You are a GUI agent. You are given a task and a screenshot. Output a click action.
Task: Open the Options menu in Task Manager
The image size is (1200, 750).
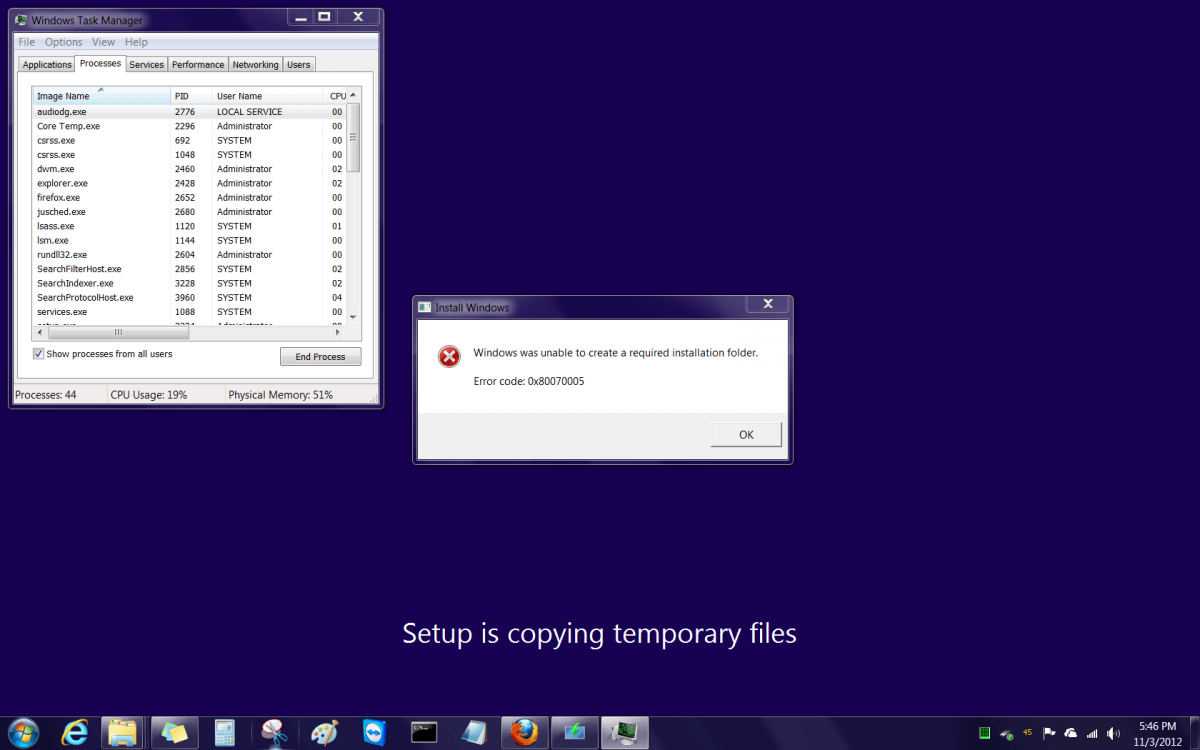tap(63, 42)
